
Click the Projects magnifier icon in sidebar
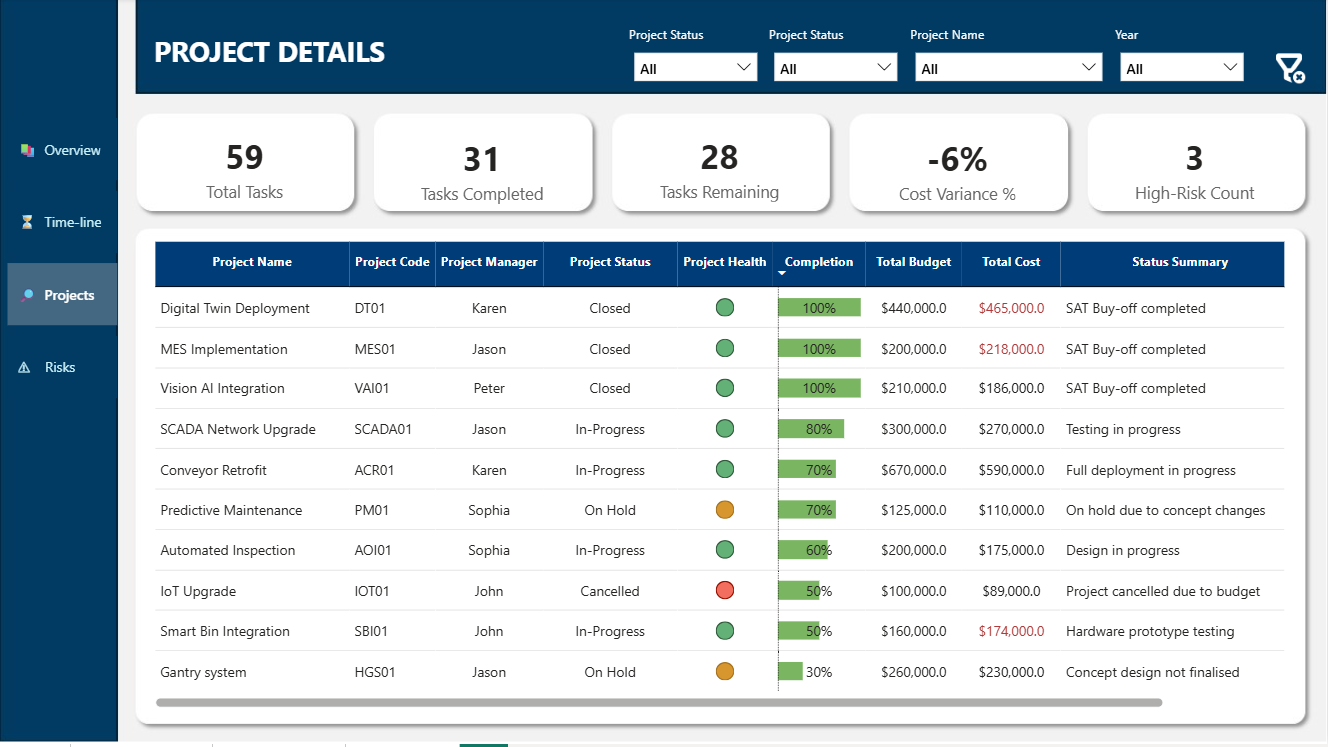click(27, 295)
